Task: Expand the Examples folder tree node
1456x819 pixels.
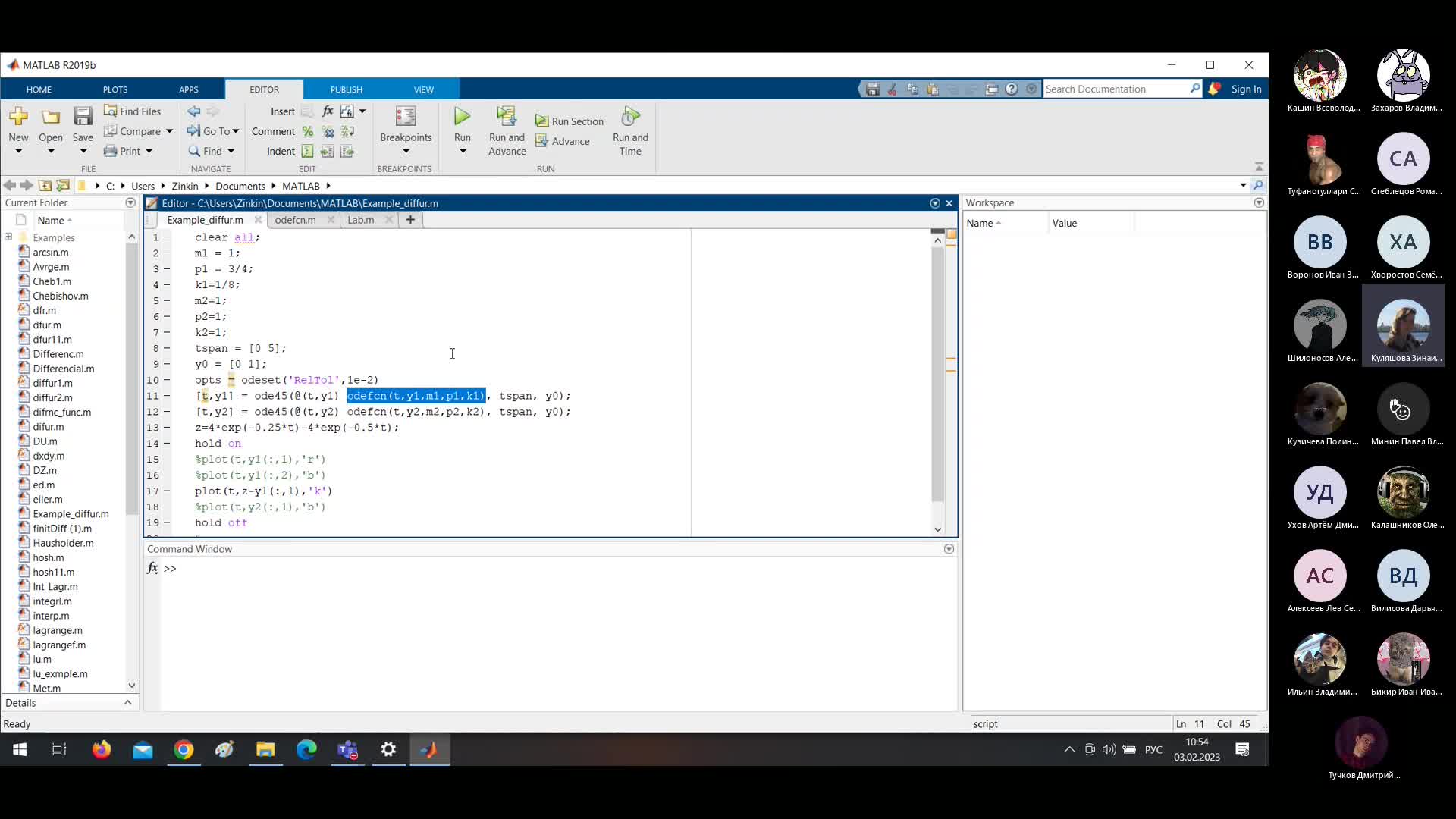Action: (x=8, y=237)
